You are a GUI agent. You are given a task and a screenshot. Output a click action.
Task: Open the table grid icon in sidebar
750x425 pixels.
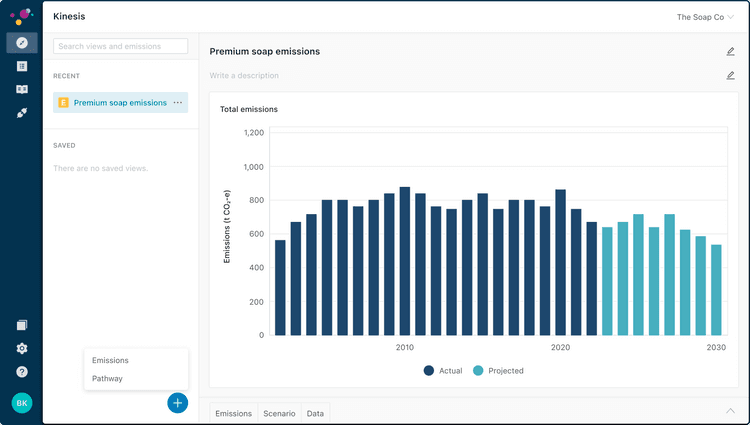[x=22, y=66]
